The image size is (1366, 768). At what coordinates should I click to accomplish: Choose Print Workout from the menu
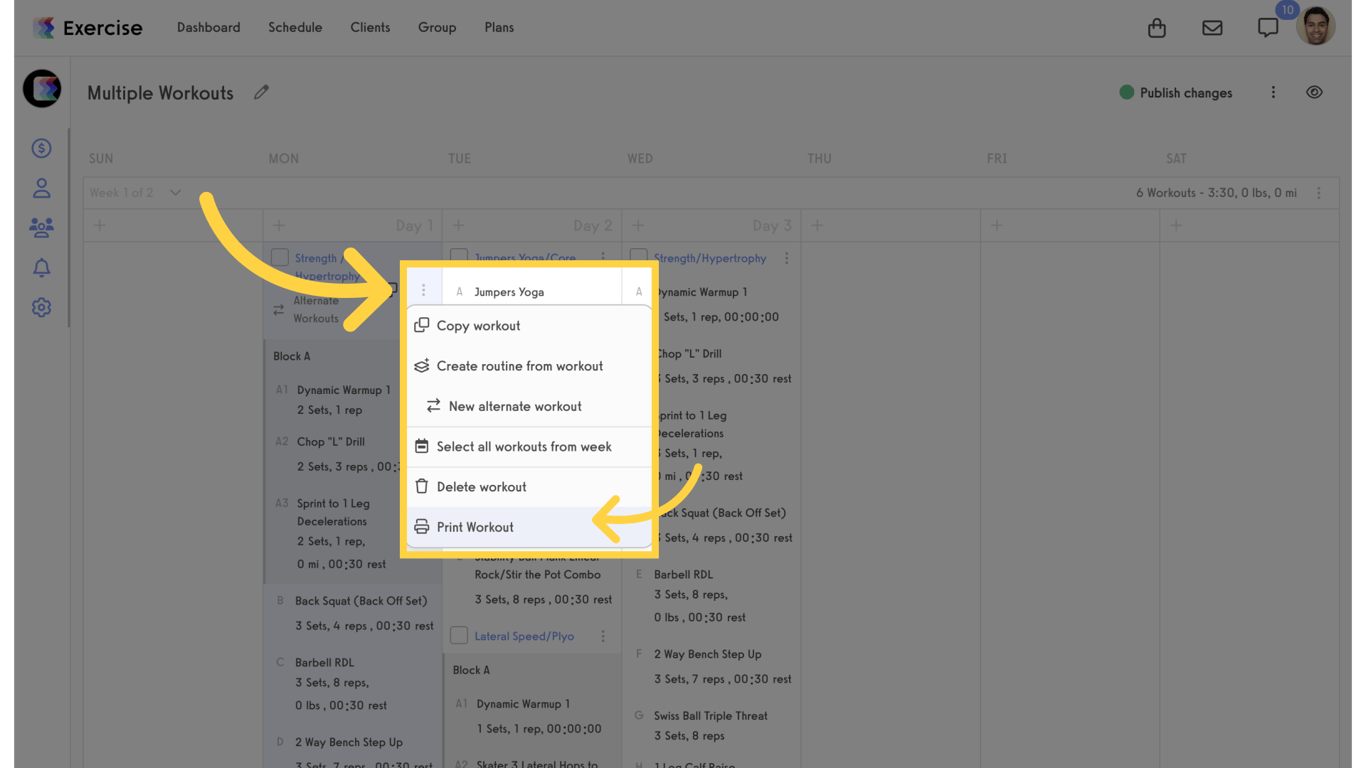(x=529, y=527)
